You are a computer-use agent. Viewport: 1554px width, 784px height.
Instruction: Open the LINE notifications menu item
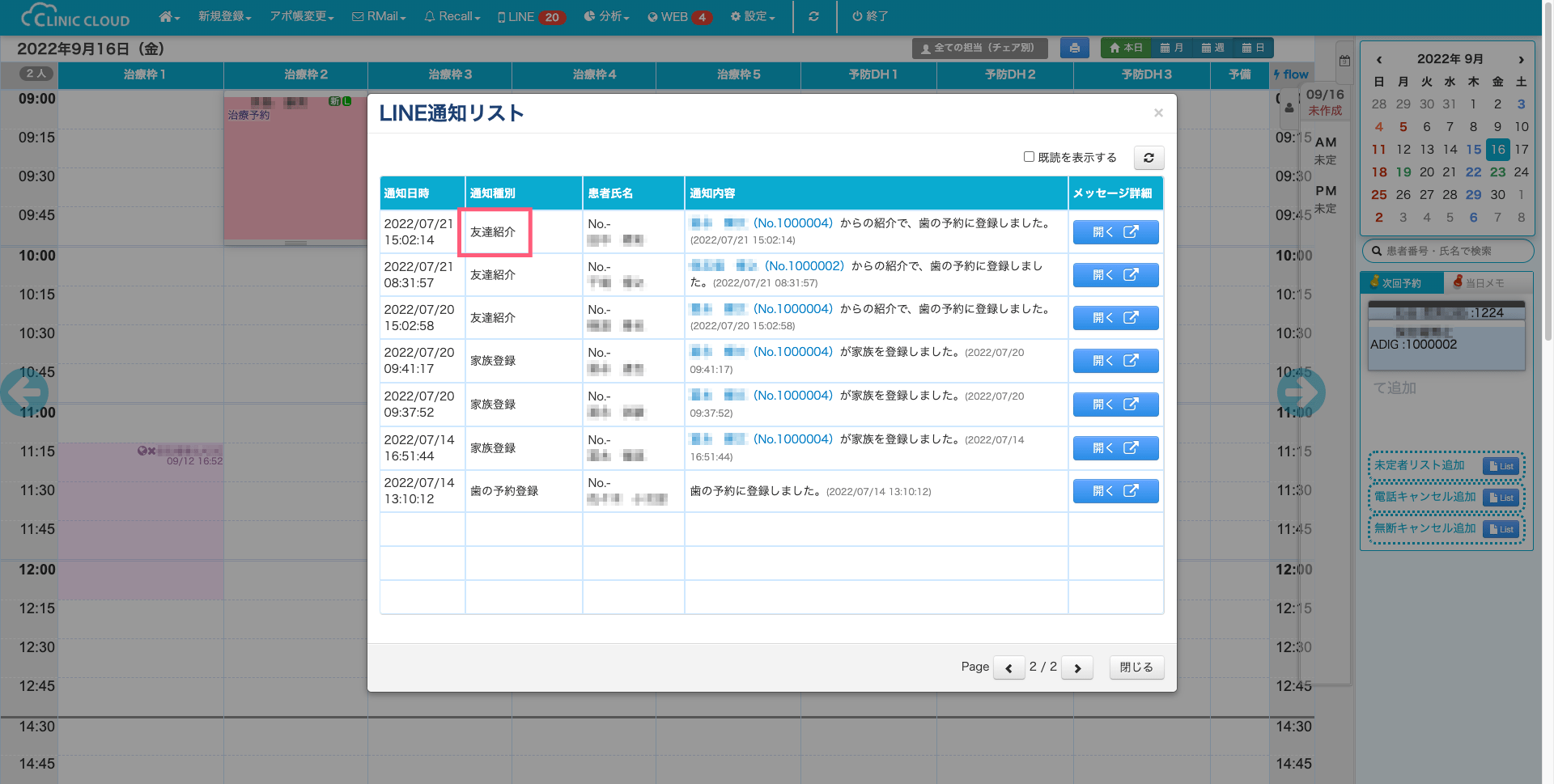pos(530,17)
